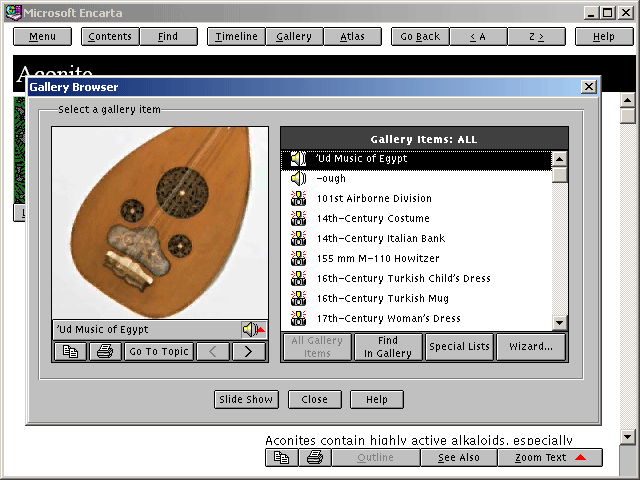
Task: Go to next article with Z >
Action: point(537,37)
